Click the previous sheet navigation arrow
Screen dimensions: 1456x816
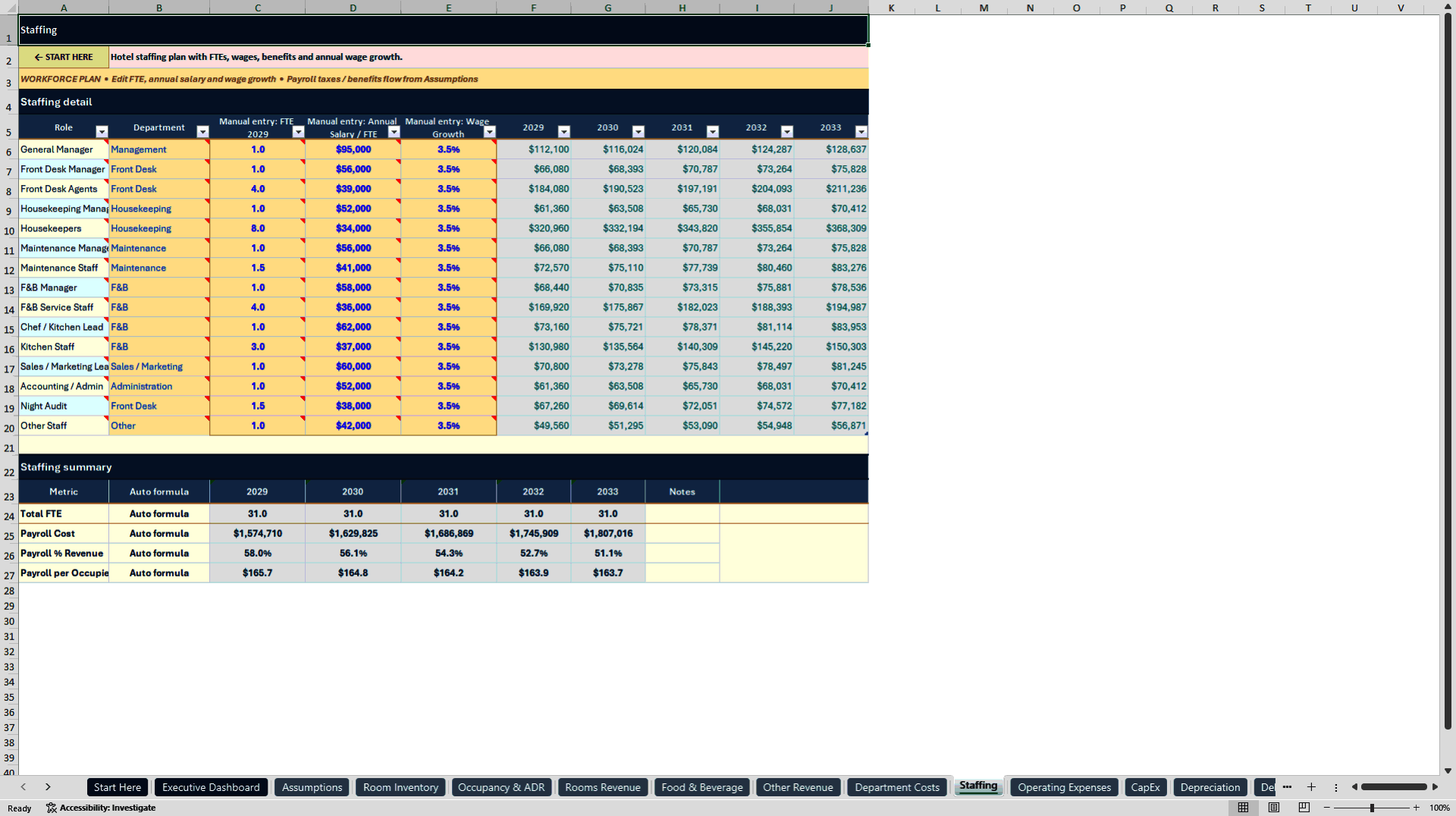[24, 787]
